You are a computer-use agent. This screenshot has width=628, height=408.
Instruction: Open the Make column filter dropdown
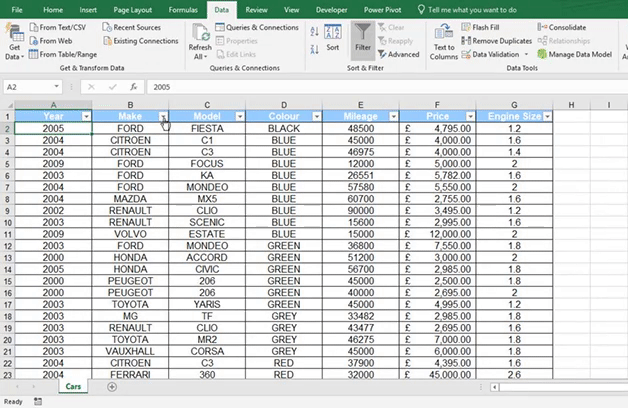tap(162, 116)
